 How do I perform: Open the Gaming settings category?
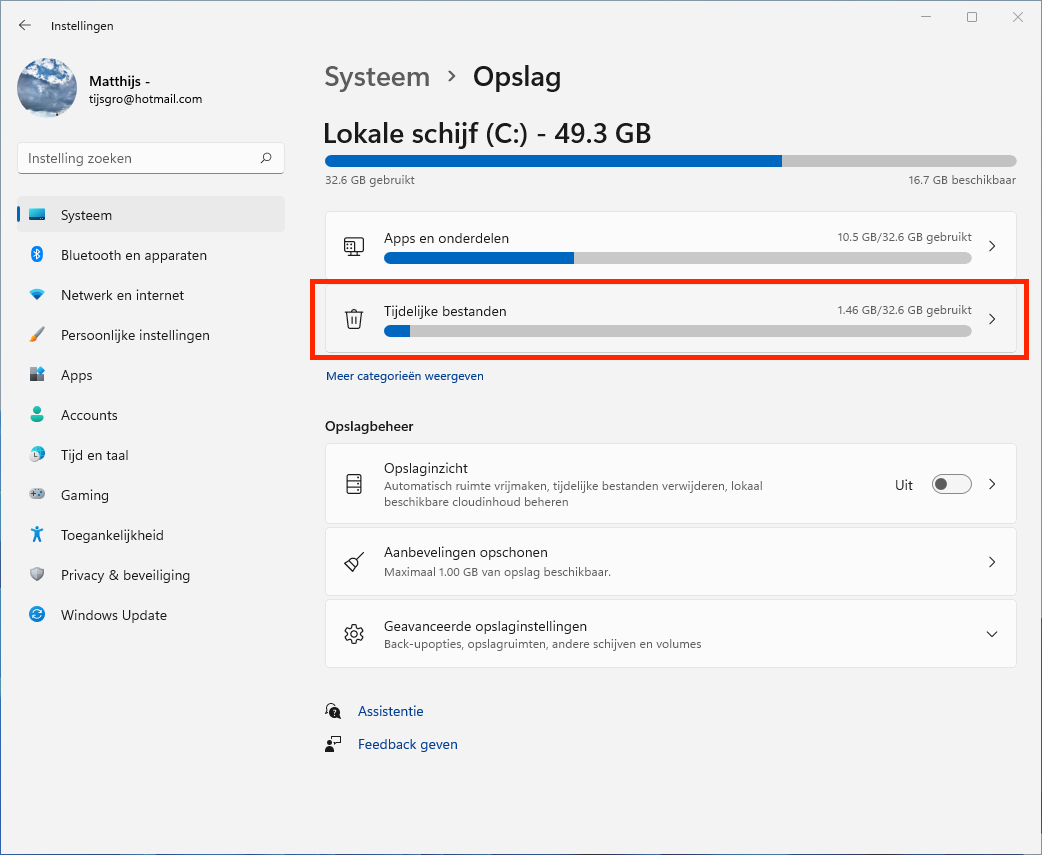click(x=85, y=495)
